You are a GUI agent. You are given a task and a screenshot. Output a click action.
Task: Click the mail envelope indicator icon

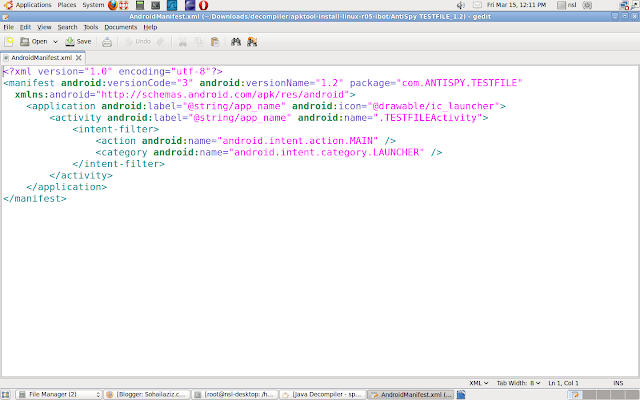477,5
